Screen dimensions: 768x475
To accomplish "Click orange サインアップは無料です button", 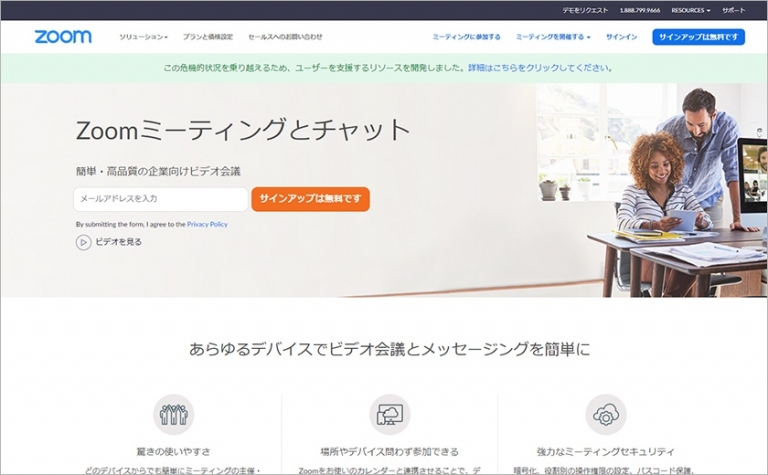I will [311, 199].
